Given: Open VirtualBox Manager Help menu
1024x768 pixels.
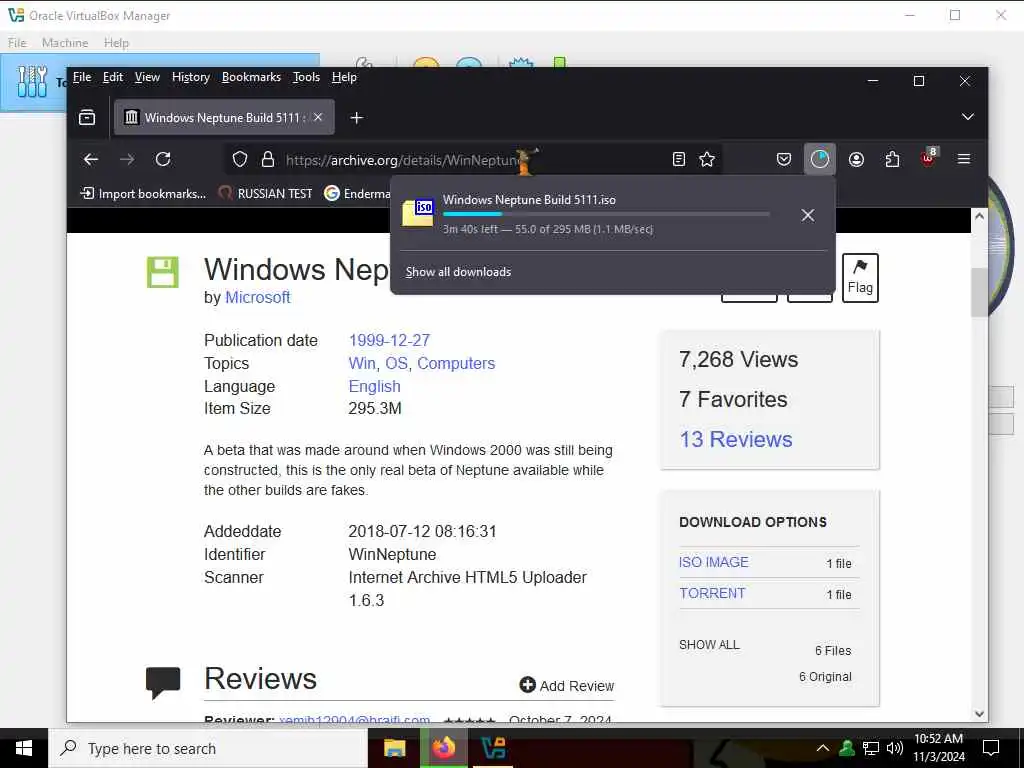Looking at the screenshot, I should click(x=116, y=42).
